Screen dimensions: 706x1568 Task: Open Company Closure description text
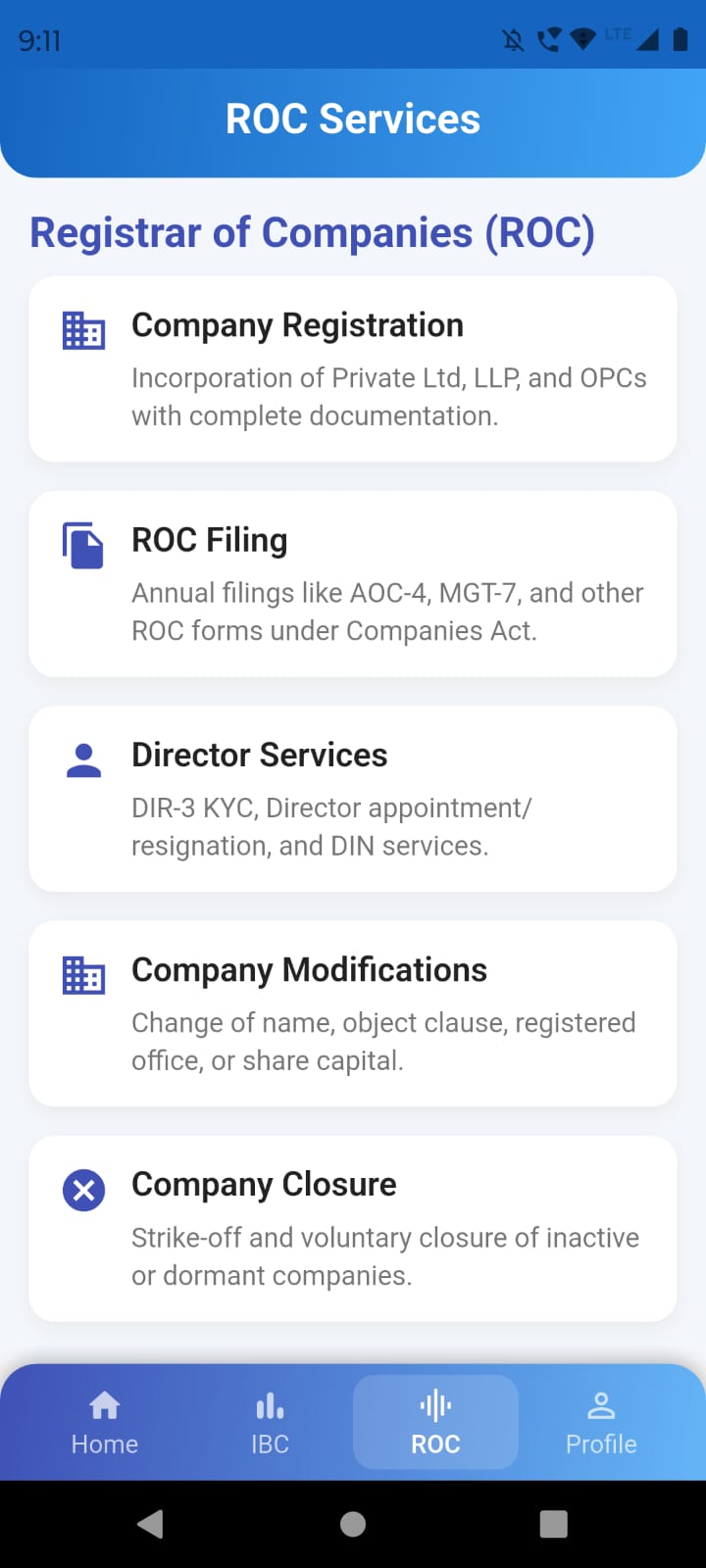point(385,1256)
